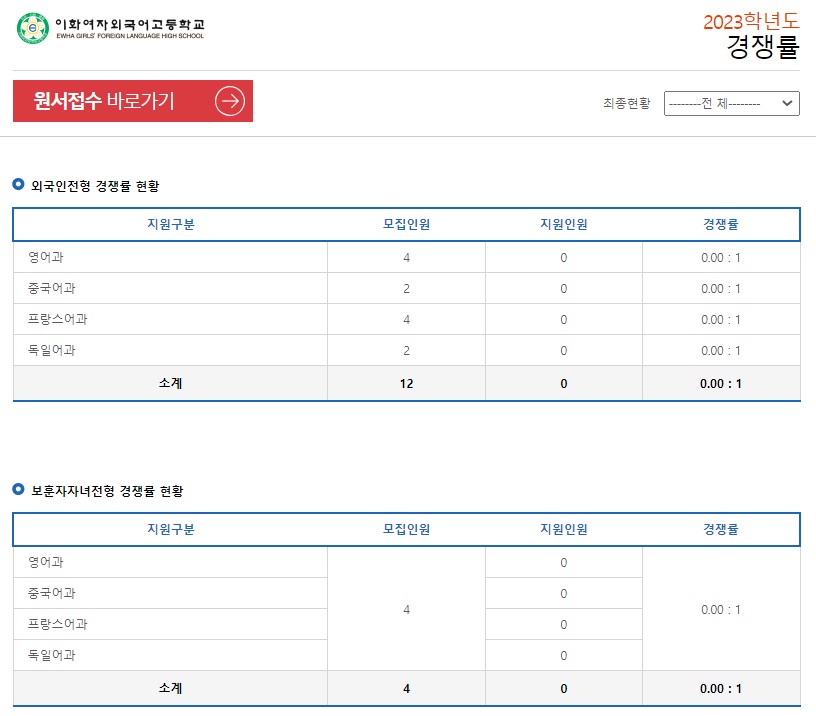
Task: Click the chevron arrow of the 전체 combo box
Action: [x=787, y=103]
